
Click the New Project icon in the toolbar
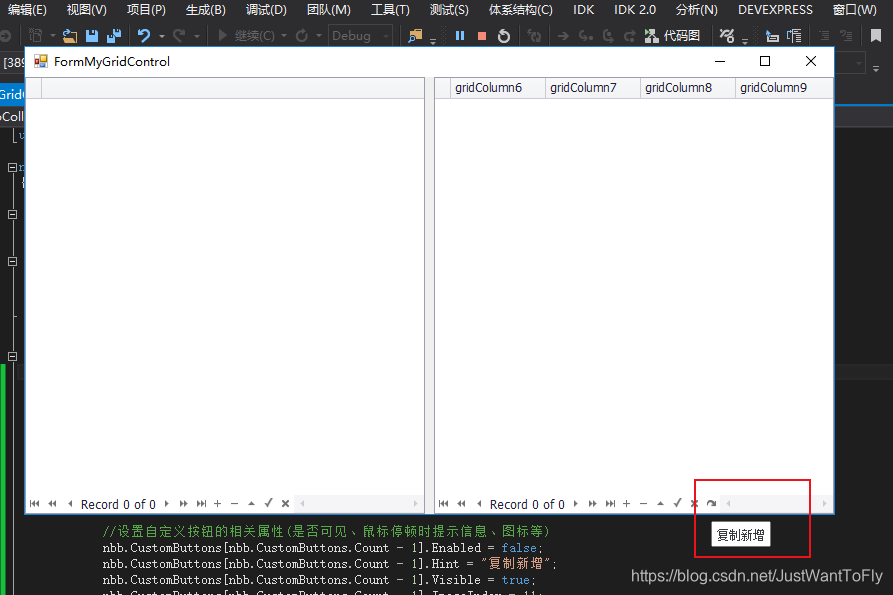[x=36, y=36]
